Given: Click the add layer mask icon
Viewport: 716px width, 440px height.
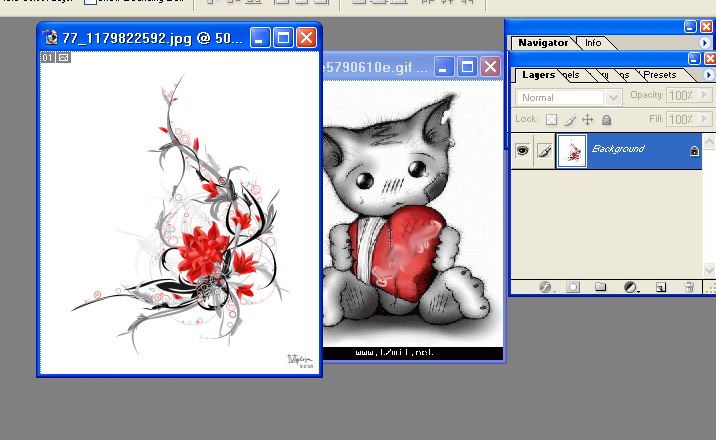Looking at the screenshot, I should pos(573,287).
